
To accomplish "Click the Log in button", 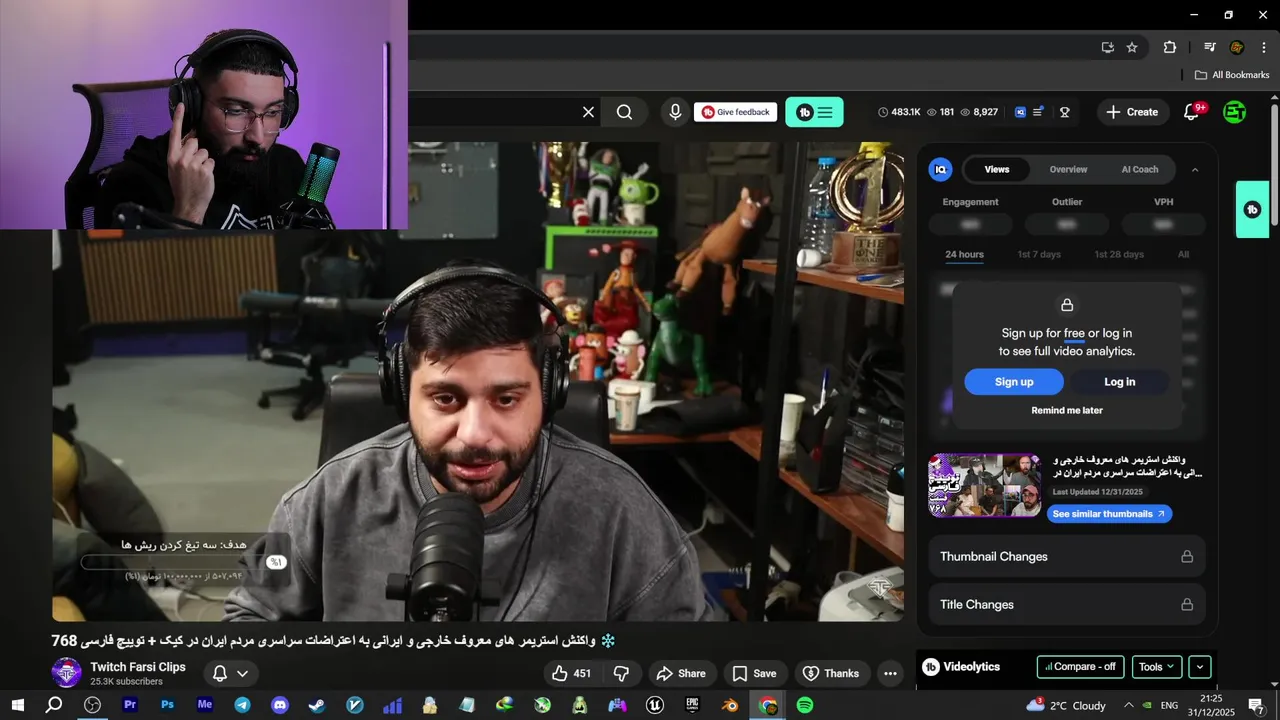I will coord(1119,382).
